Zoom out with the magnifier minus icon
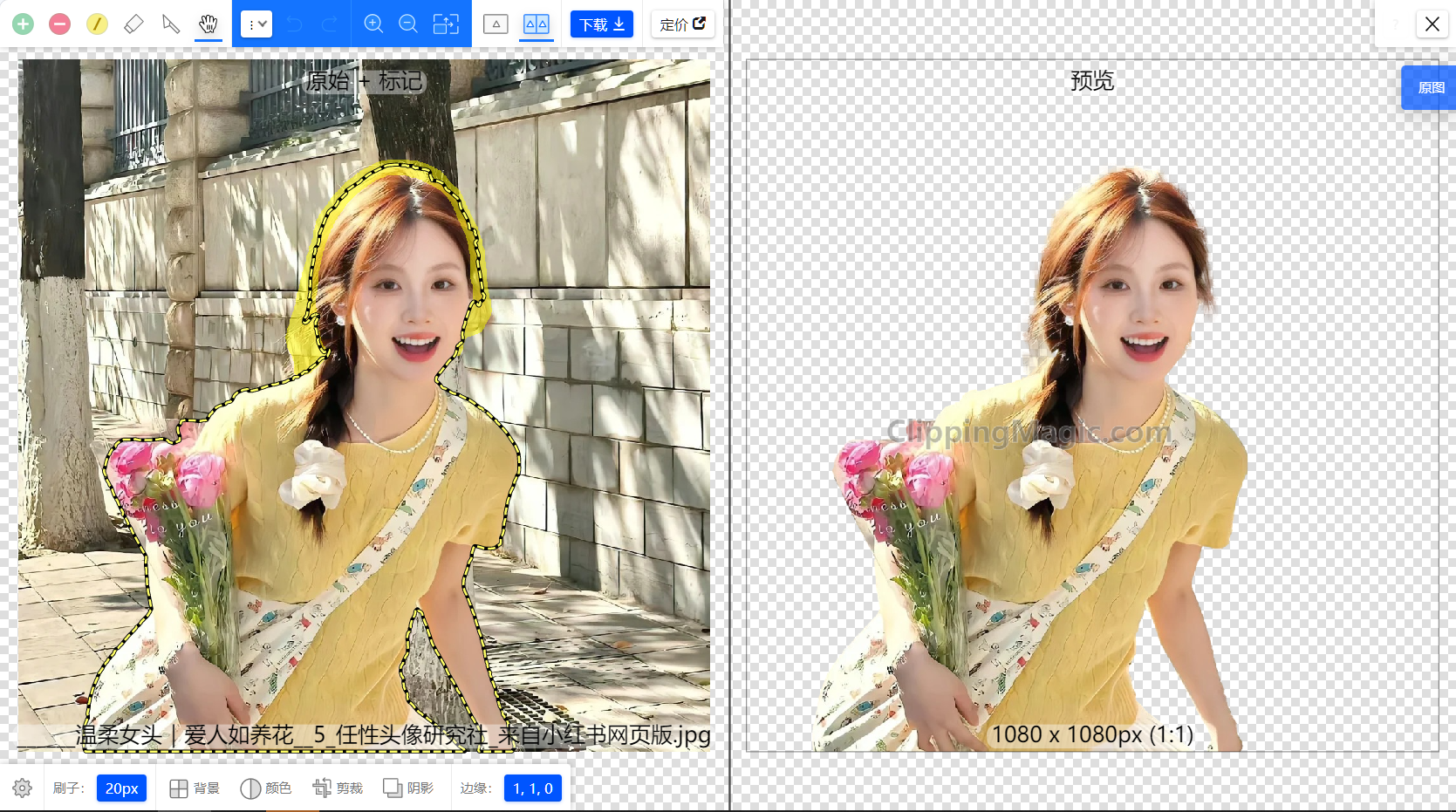This screenshot has width=1456, height=812. coord(408,24)
